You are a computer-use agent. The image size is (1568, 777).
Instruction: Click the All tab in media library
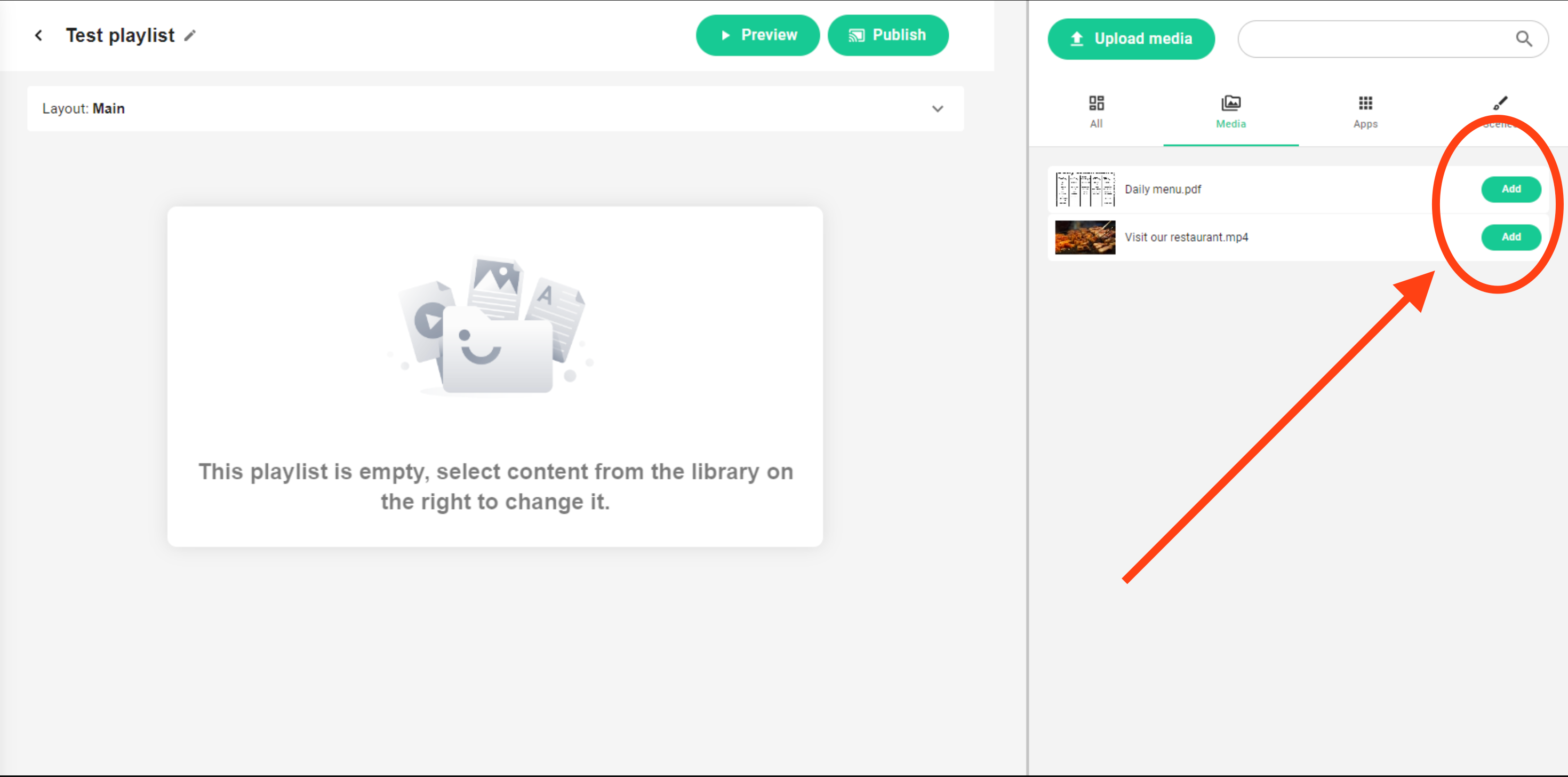pyautogui.click(x=1097, y=112)
